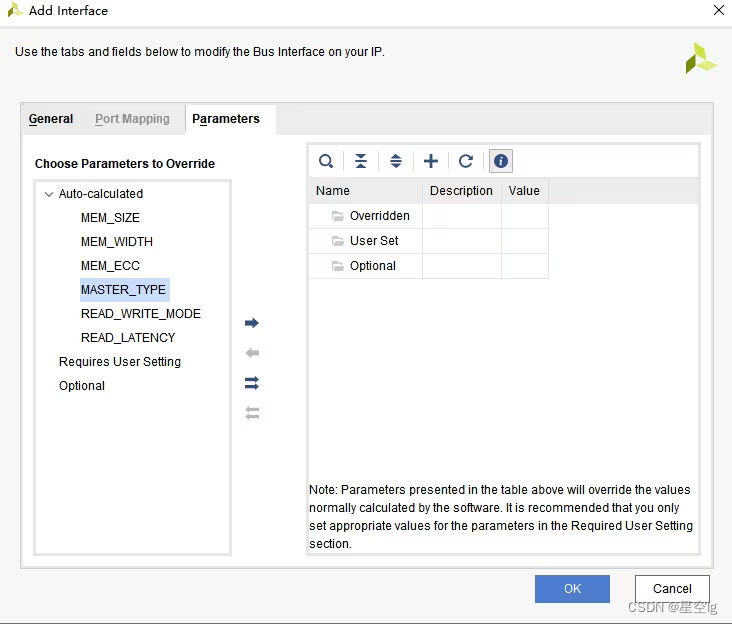Select MEM_SIZE parameter in tree
Screen dimensions: 732x624
coord(110,218)
